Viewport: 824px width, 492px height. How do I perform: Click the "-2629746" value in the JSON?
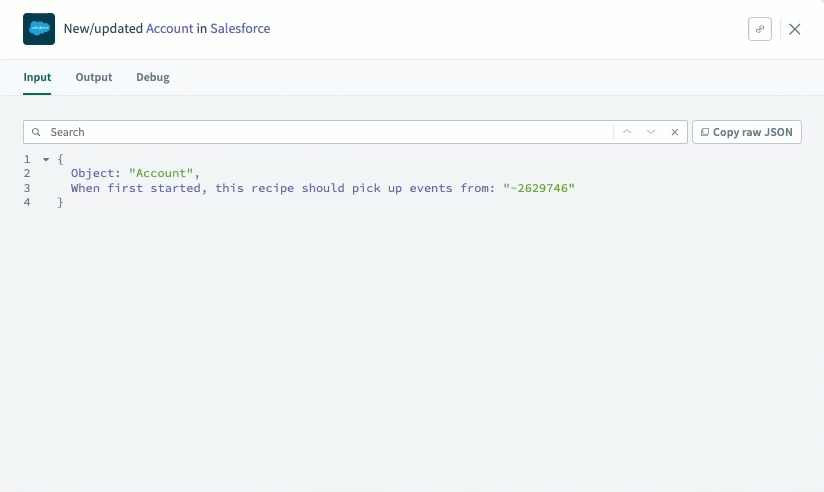[539, 188]
